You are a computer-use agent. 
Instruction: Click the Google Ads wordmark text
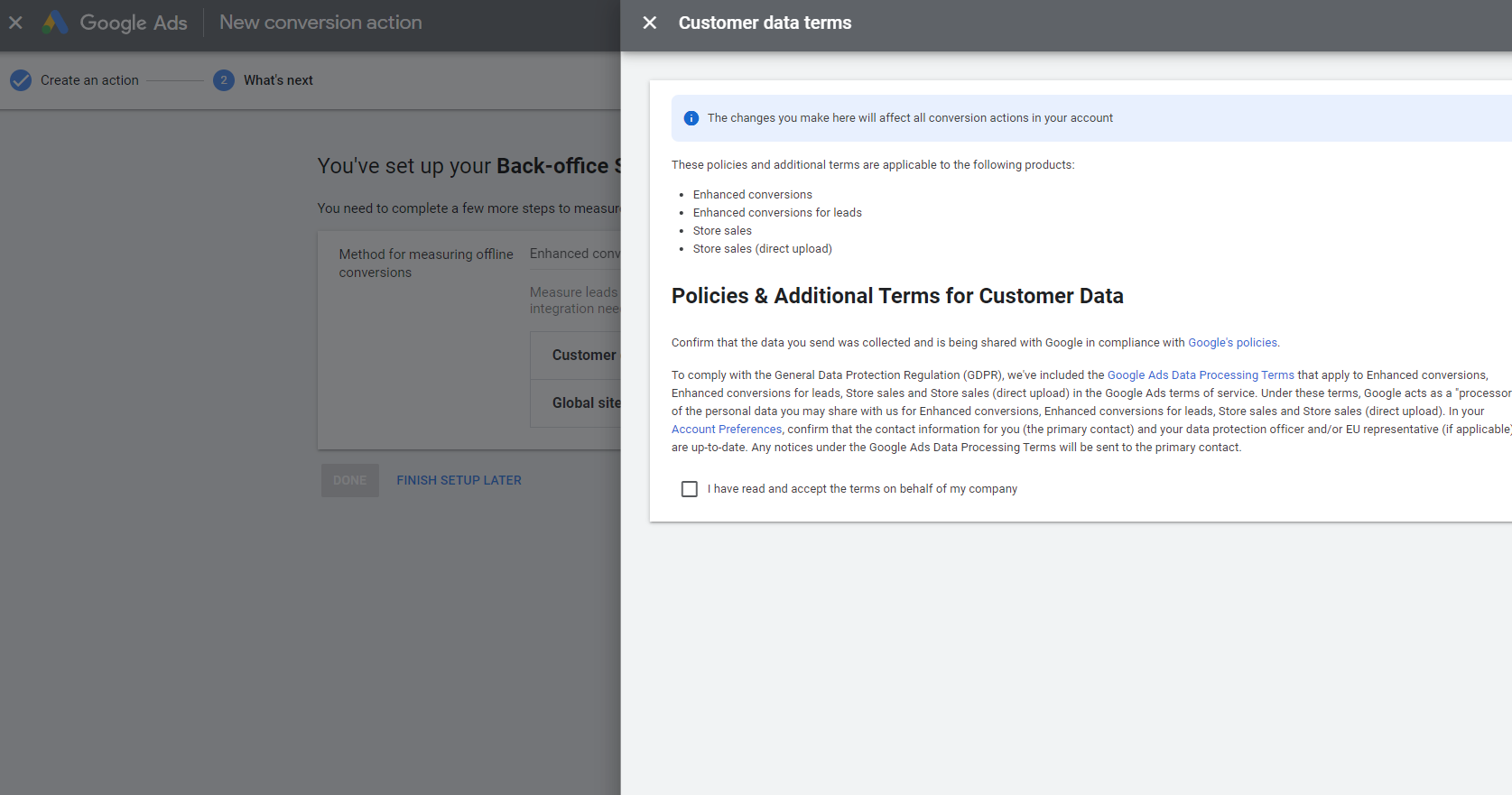[134, 23]
